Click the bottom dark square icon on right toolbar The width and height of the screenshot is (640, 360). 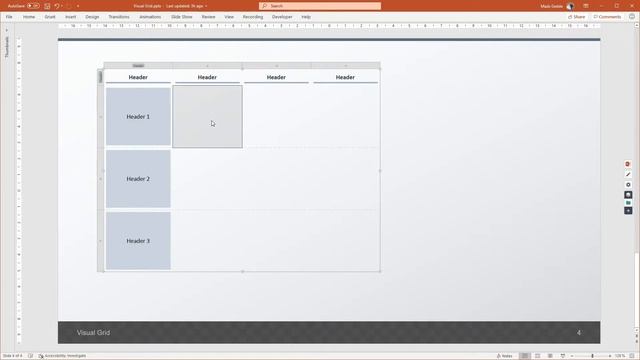pyautogui.click(x=628, y=211)
